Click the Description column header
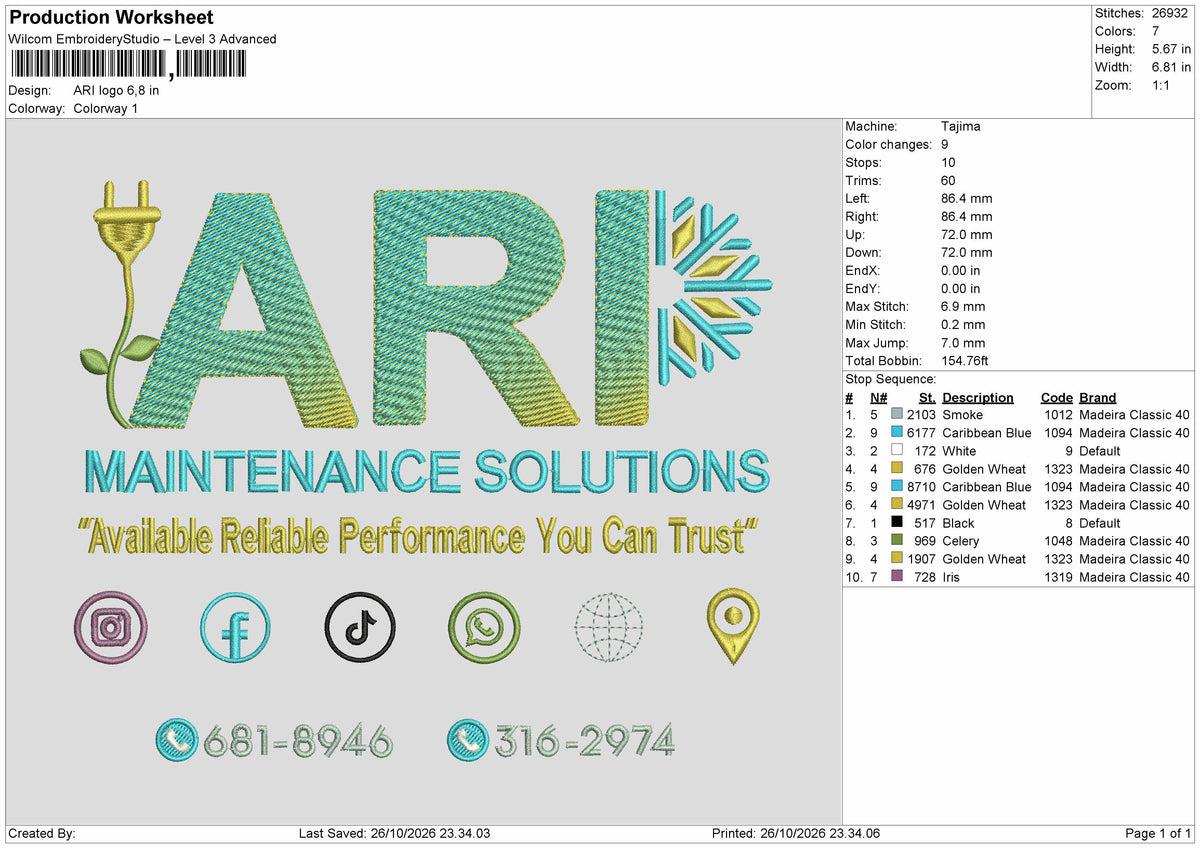This screenshot has width=1200, height=848. 978,398
